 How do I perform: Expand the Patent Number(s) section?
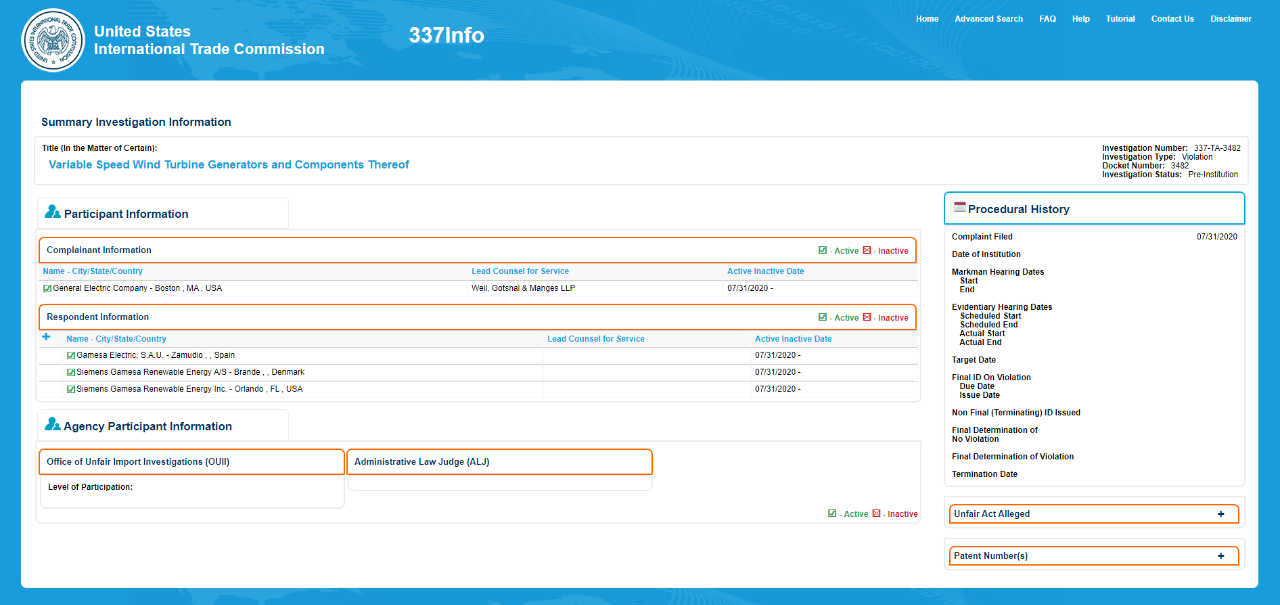coord(1220,556)
